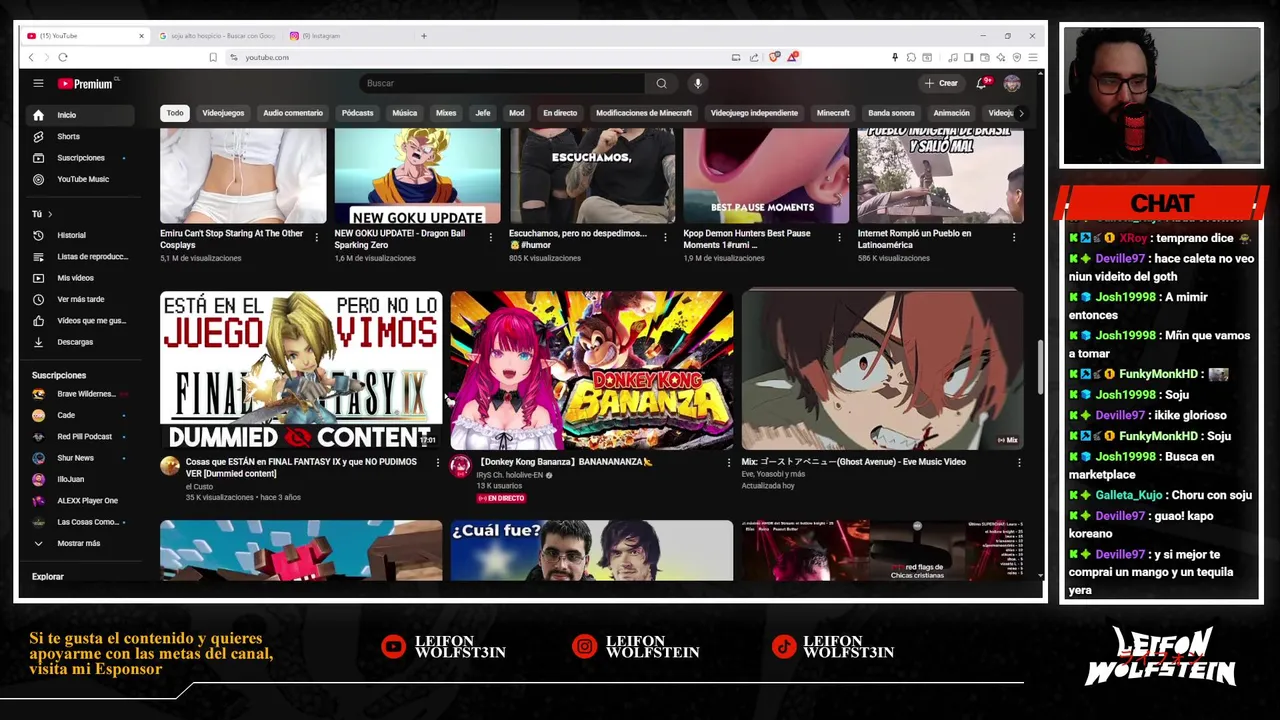Open Historial in sidebar

pyautogui.click(x=80, y=235)
